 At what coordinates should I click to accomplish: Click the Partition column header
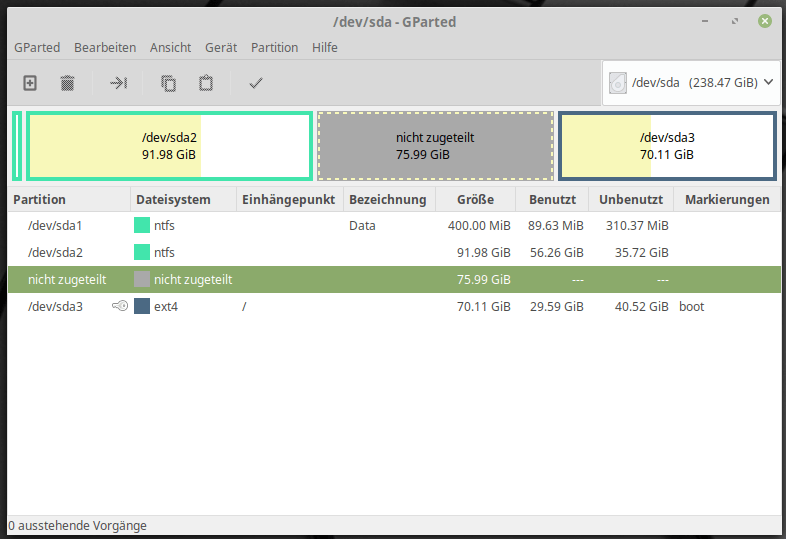coord(69,200)
